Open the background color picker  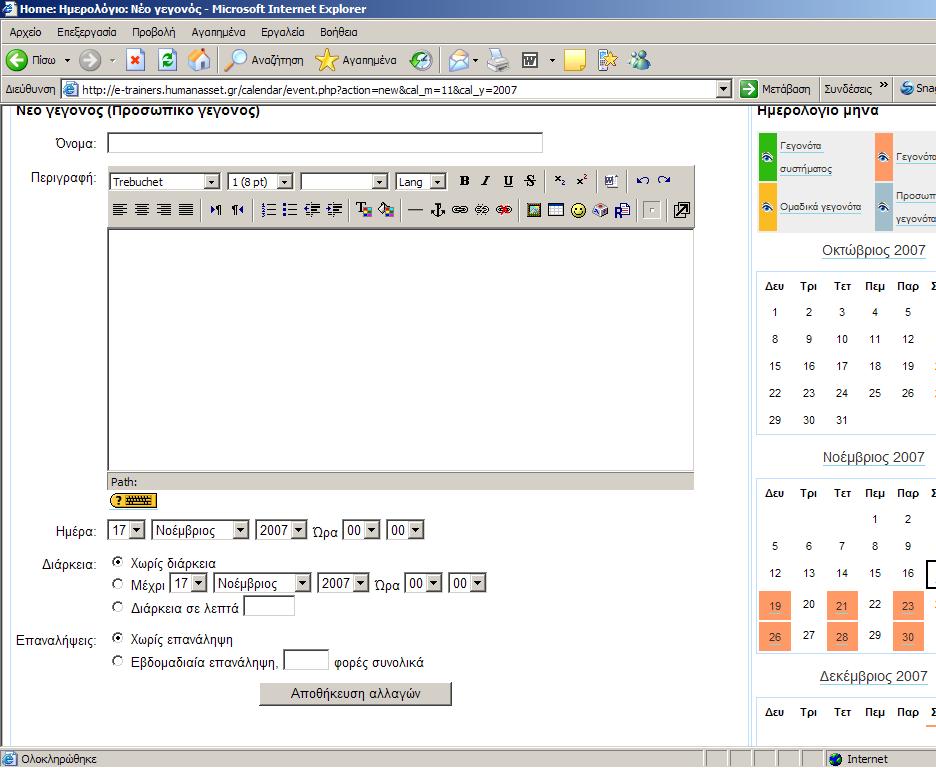[386, 209]
